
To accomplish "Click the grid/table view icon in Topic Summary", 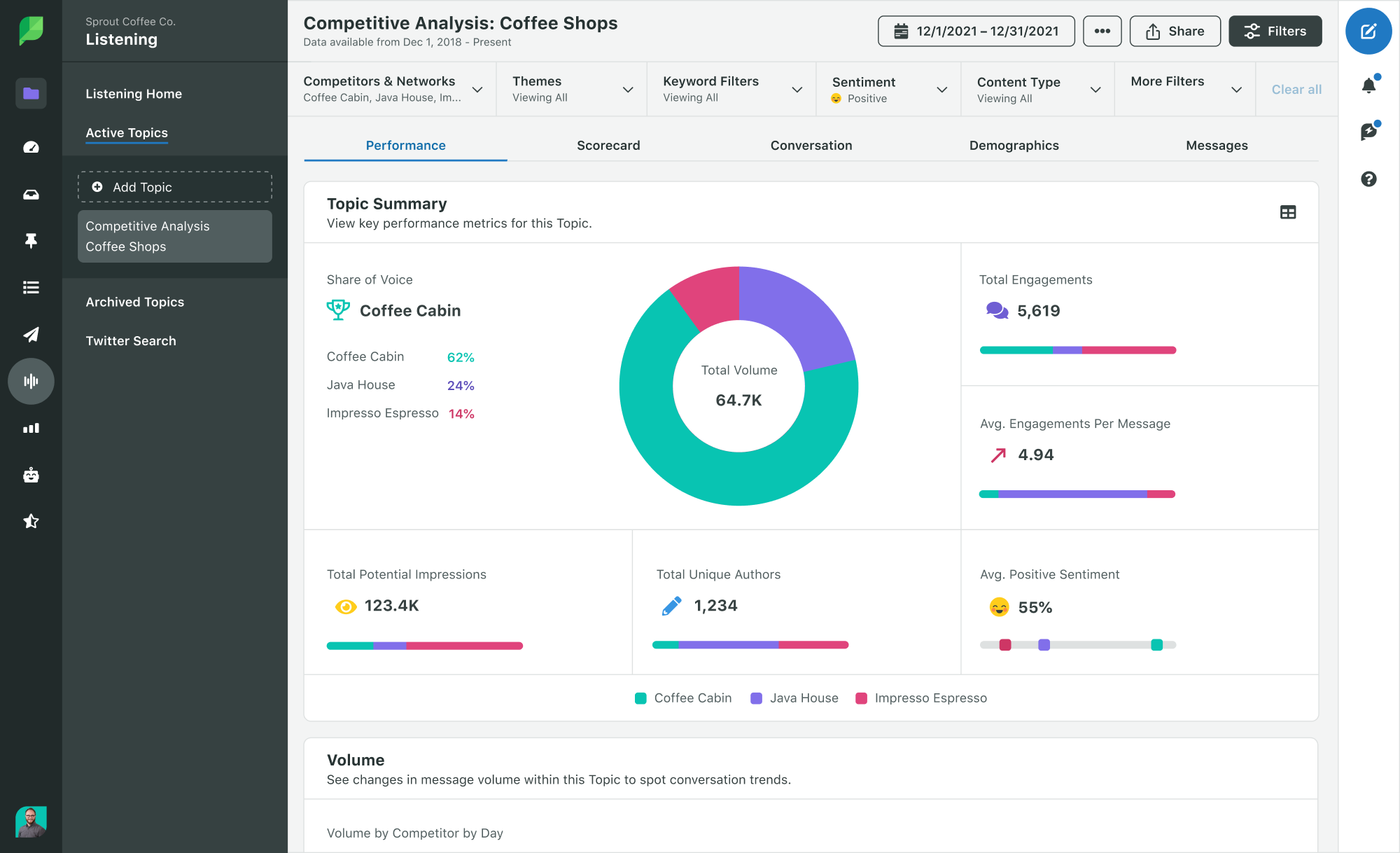I will [1287, 212].
